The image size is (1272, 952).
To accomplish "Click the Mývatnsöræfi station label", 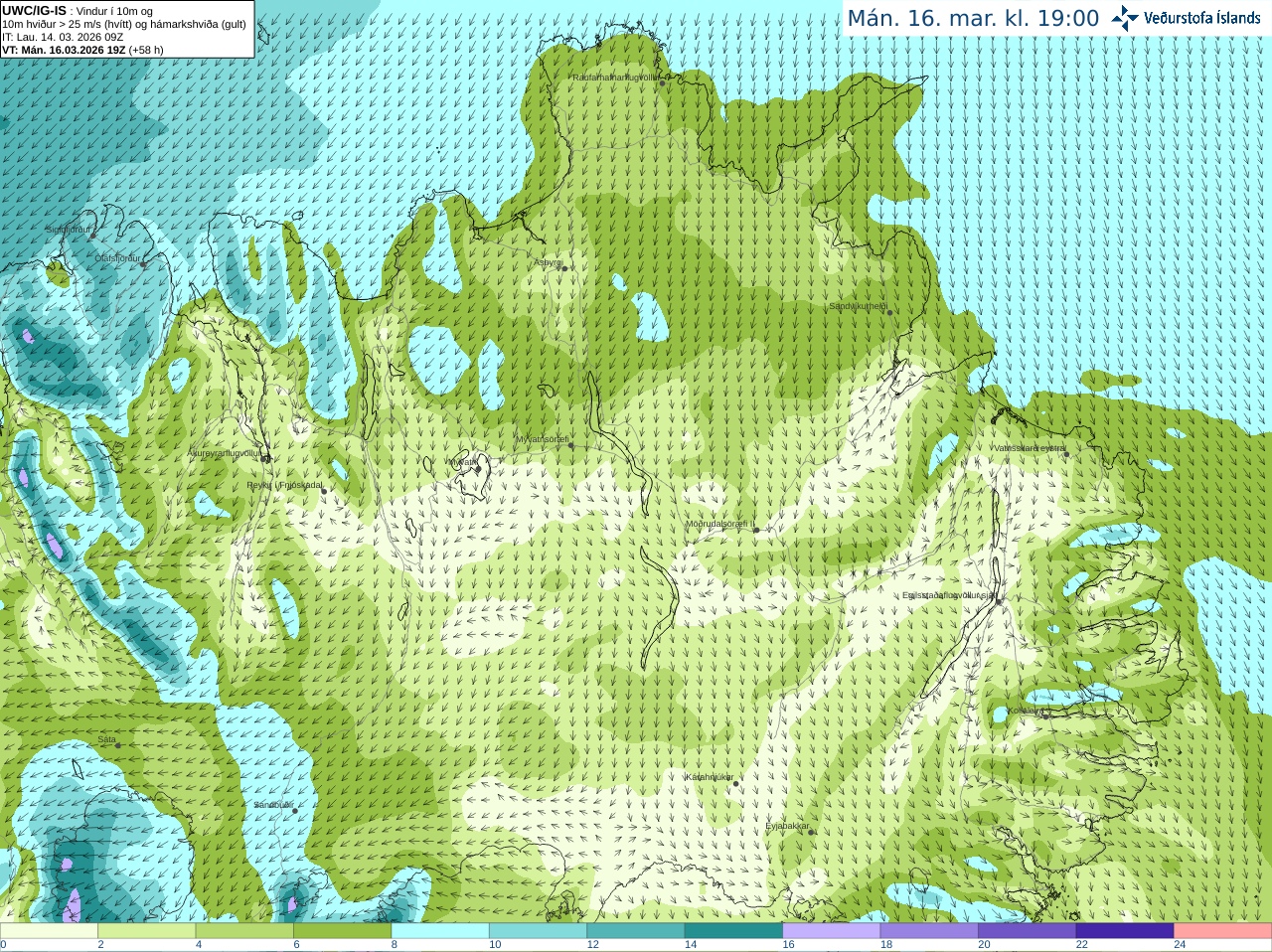I will [543, 439].
